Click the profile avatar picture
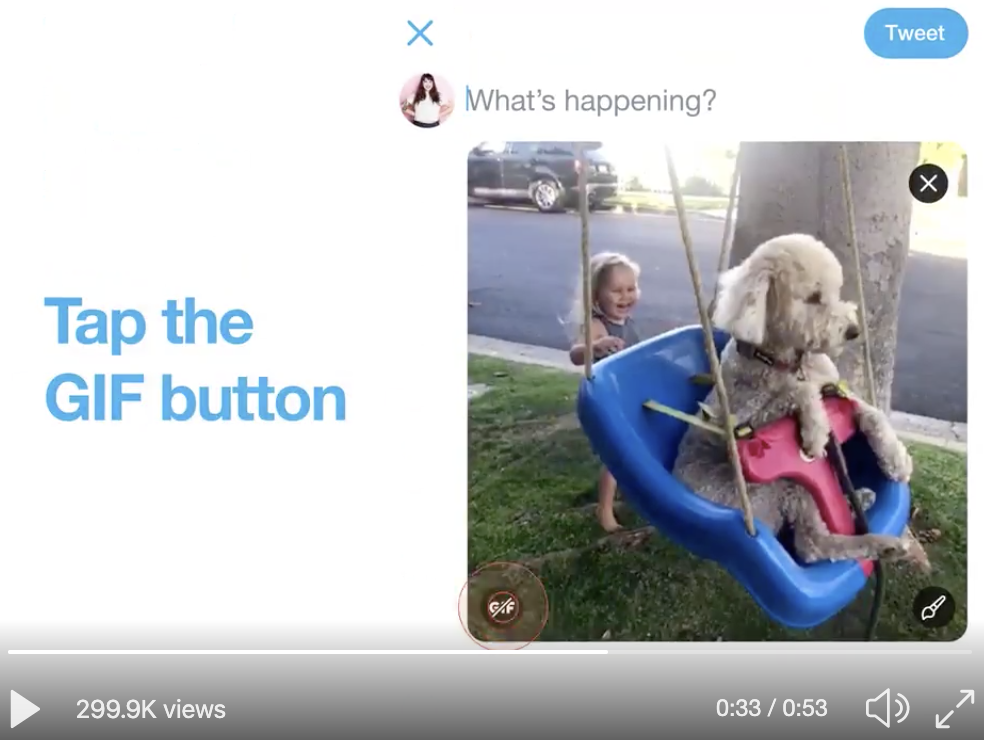The width and height of the screenshot is (984, 740). [x=427, y=100]
